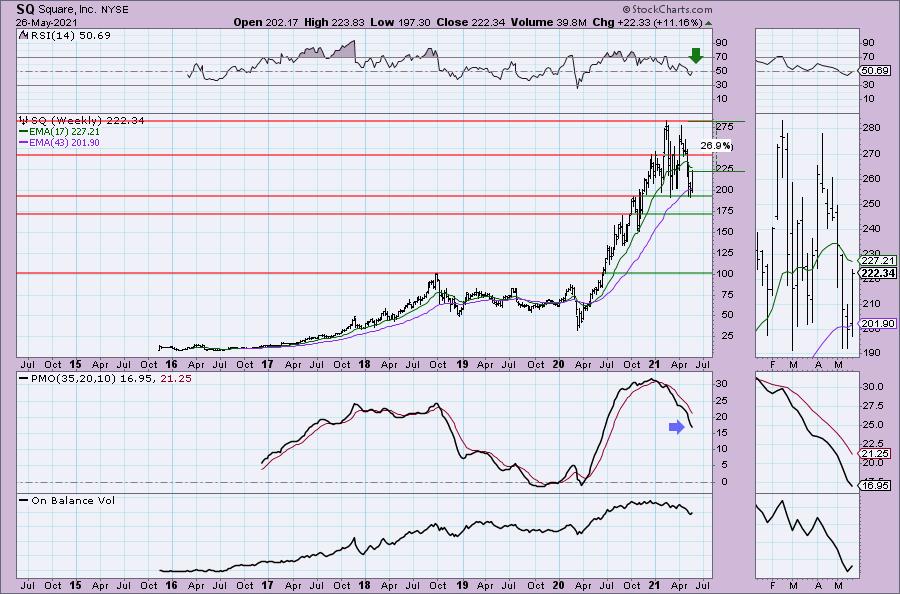900x594 pixels.
Task: Click the 21 year label on price axis
Action: (x=655, y=364)
